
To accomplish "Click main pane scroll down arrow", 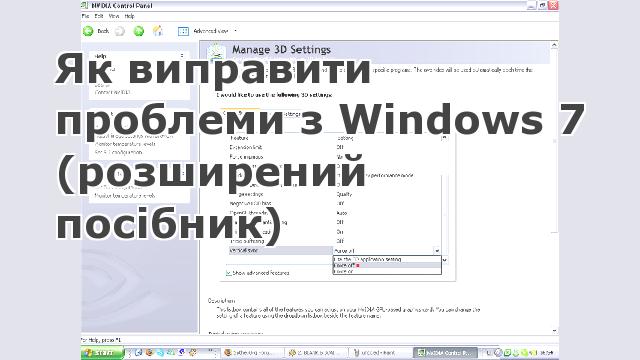I will (x=554, y=331).
